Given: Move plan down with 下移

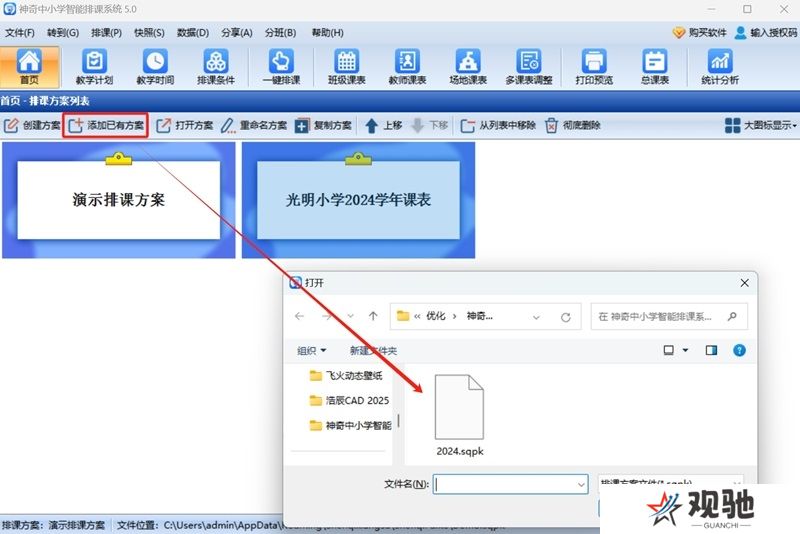Looking at the screenshot, I should pos(430,125).
